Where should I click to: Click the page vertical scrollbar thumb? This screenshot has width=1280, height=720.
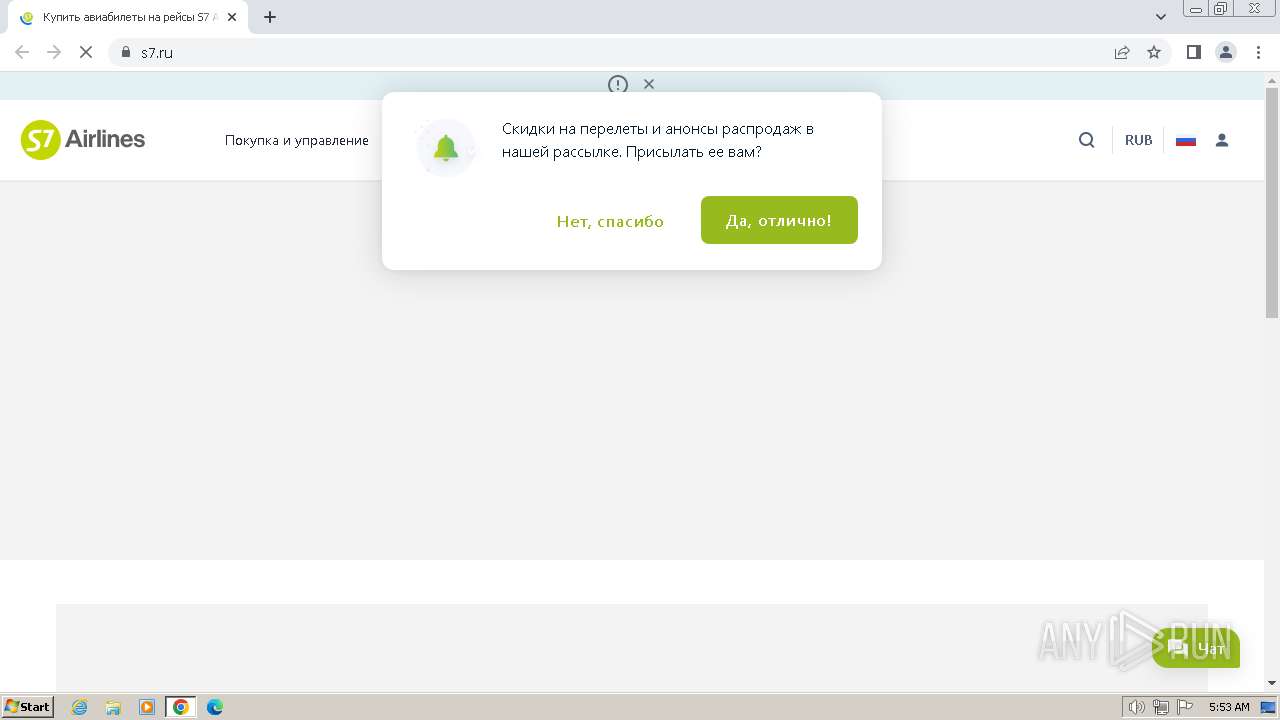point(1272,203)
